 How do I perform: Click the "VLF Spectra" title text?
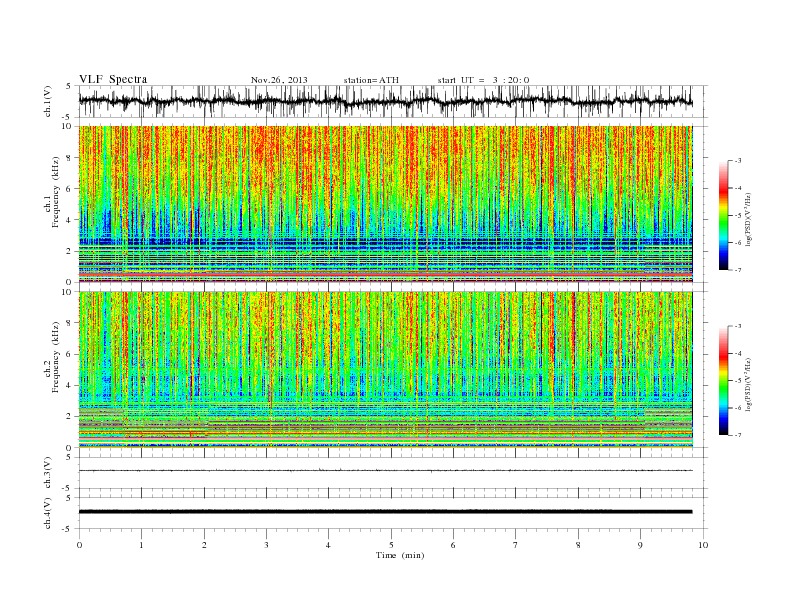coord(113,79)
